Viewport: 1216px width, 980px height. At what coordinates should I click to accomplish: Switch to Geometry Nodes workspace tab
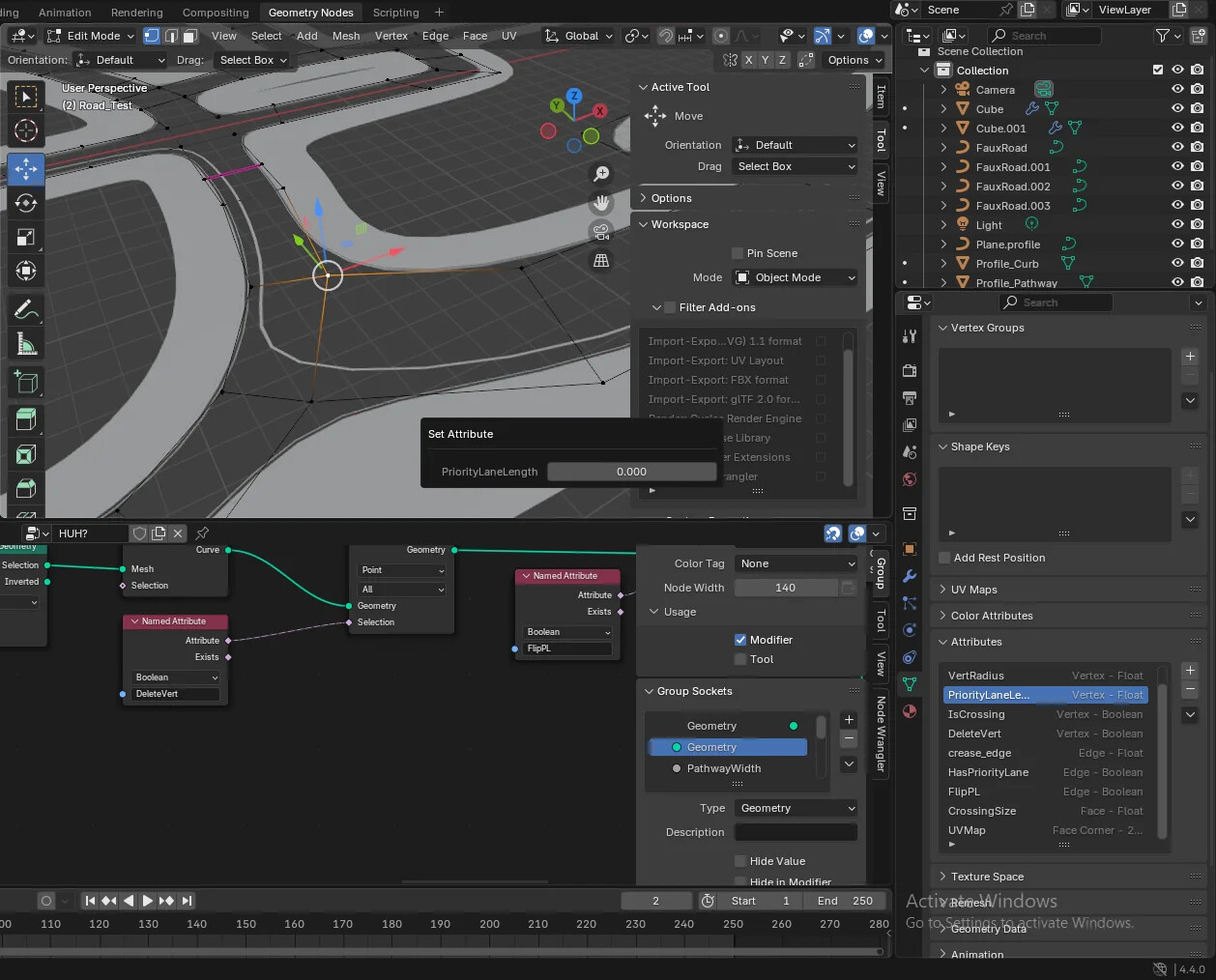310,13
